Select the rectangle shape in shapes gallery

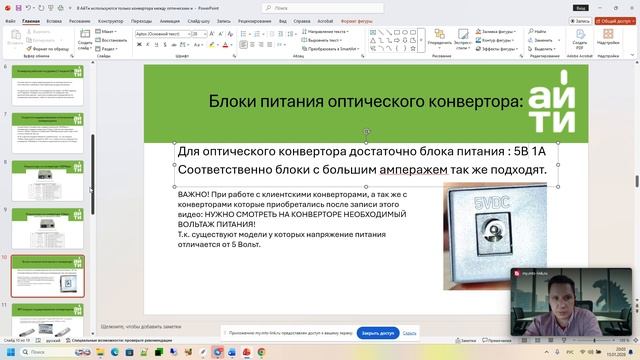click(x=397, y=32)
